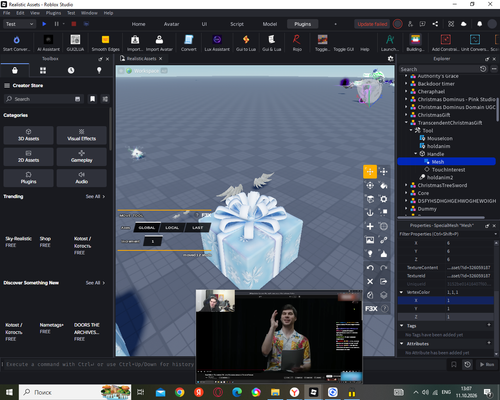Expand the Dummy model in Explorer

(406, 209)
